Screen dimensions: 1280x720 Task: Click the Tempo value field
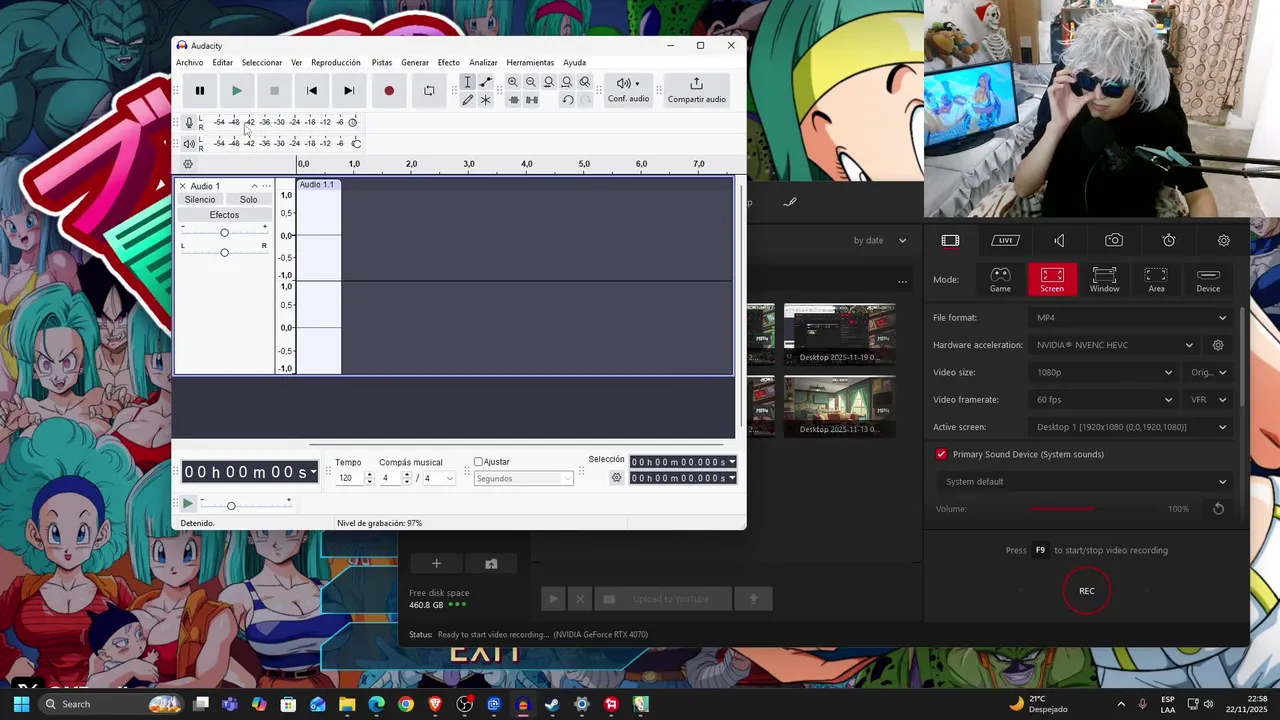coord(348,479)
